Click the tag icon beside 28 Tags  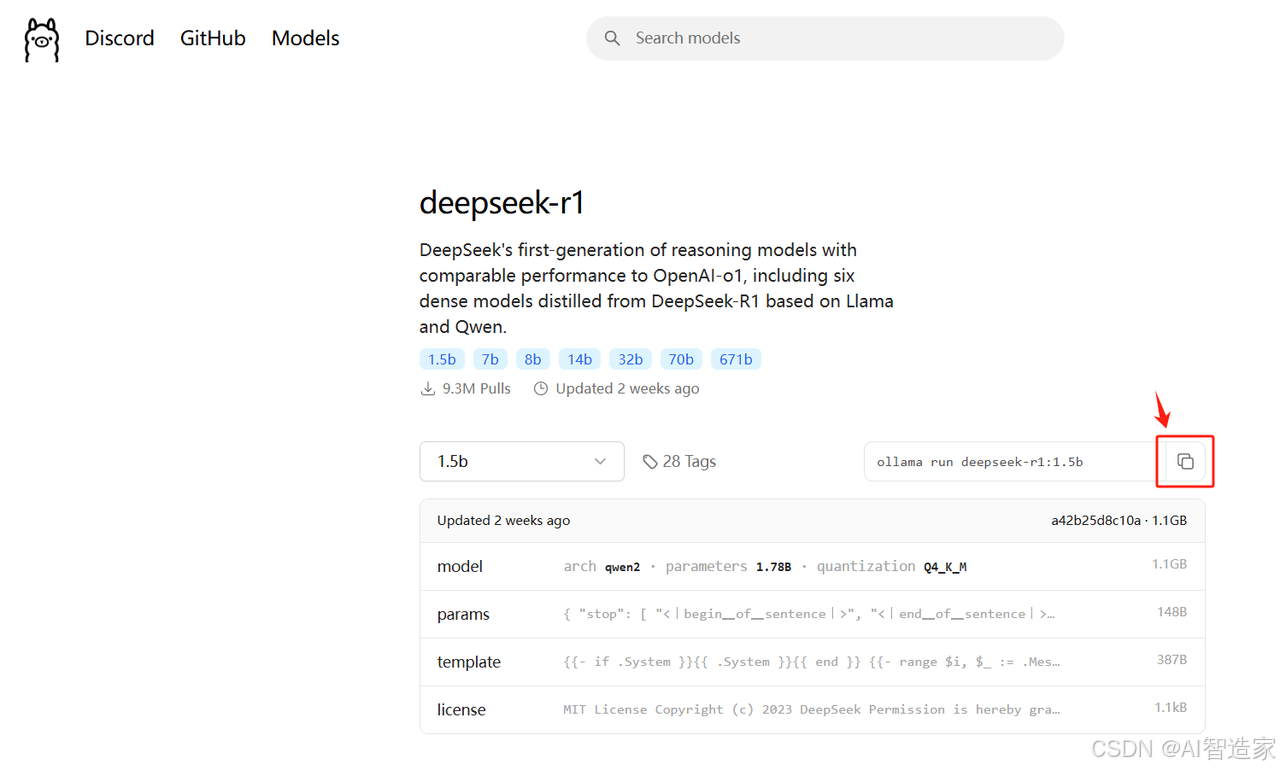coord(650,461)
